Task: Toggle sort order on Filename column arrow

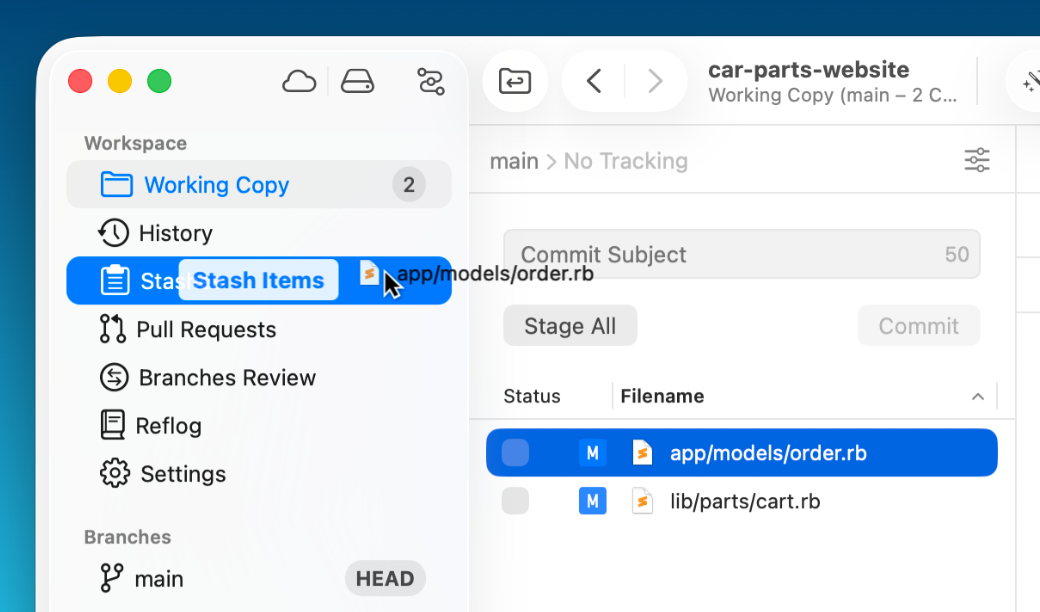Action: tap(978, 397)
